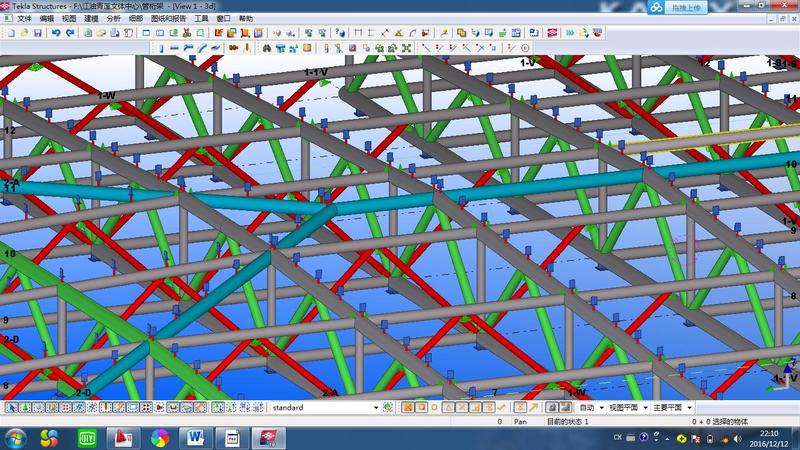
Task: Click the Save icon in the top toolbar
Action: pyautogui.click(x=37, y=33)
